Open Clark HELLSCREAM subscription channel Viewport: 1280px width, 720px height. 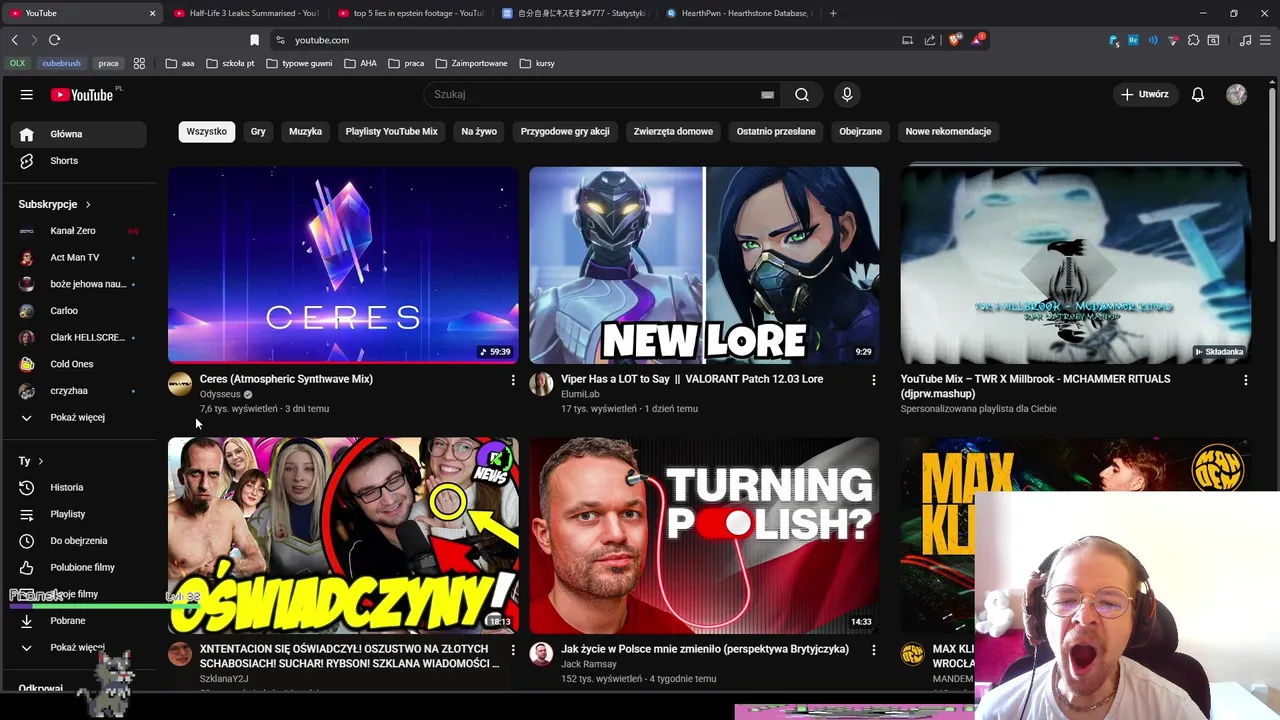(78, 338)
